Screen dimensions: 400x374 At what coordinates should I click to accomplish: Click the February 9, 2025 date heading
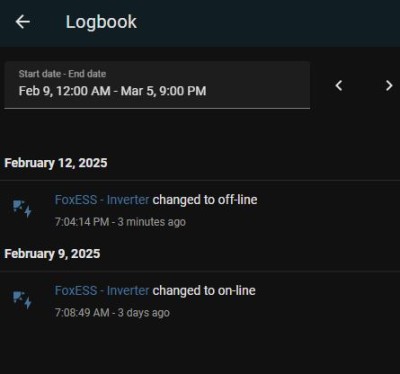(52, 254)
